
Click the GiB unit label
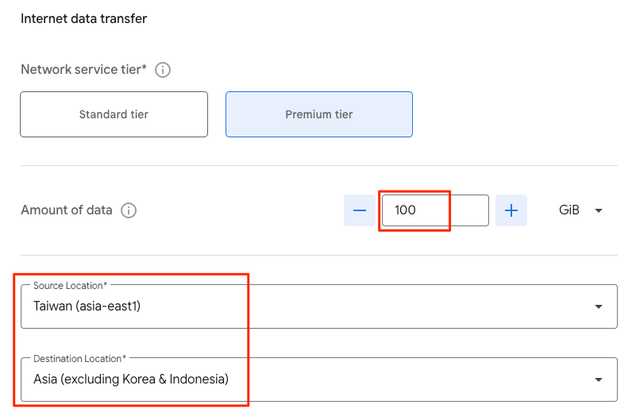click(569, 211)
